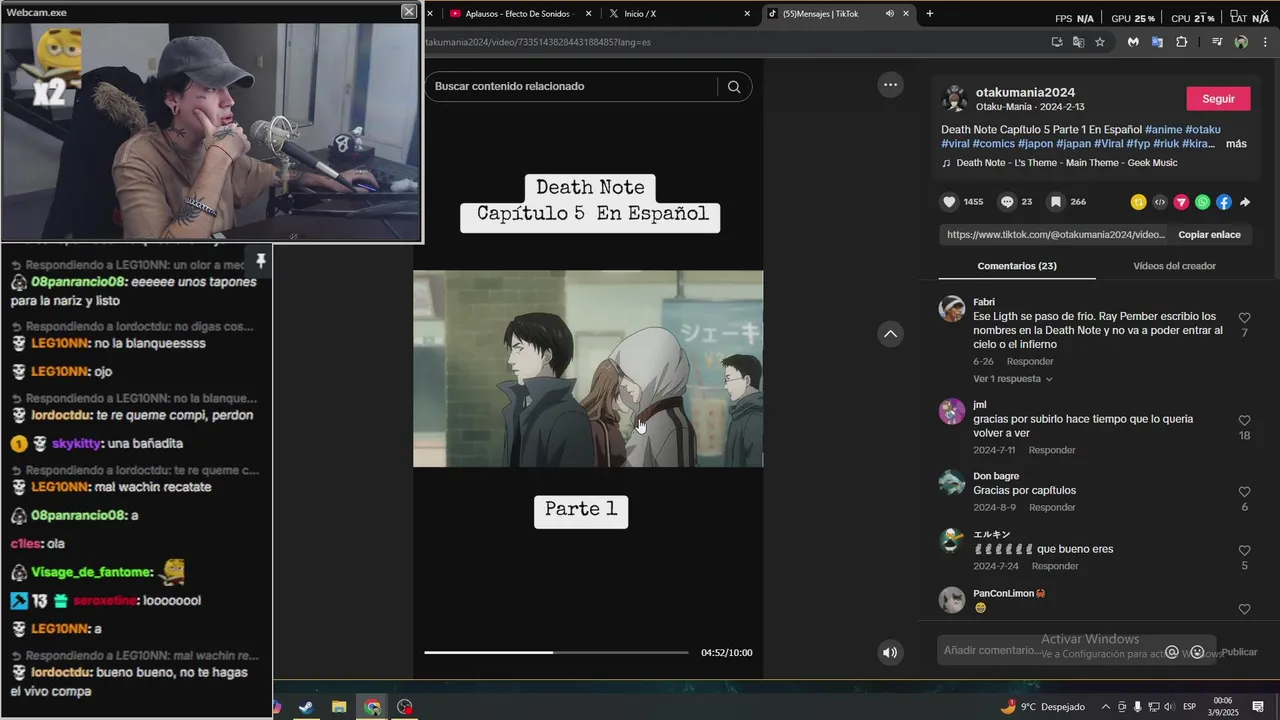Mute the TikTok tab audio
The image size is (1280, 720).
coord(890,13)
